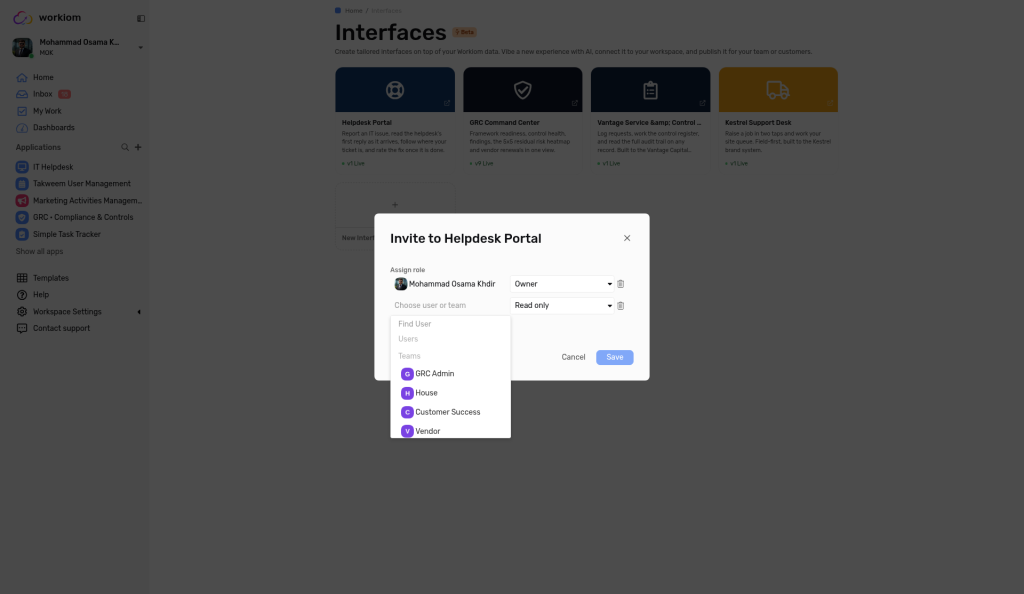Open the IT Helpdesk app
The image size is (1024, 594).
click(53, 167)
